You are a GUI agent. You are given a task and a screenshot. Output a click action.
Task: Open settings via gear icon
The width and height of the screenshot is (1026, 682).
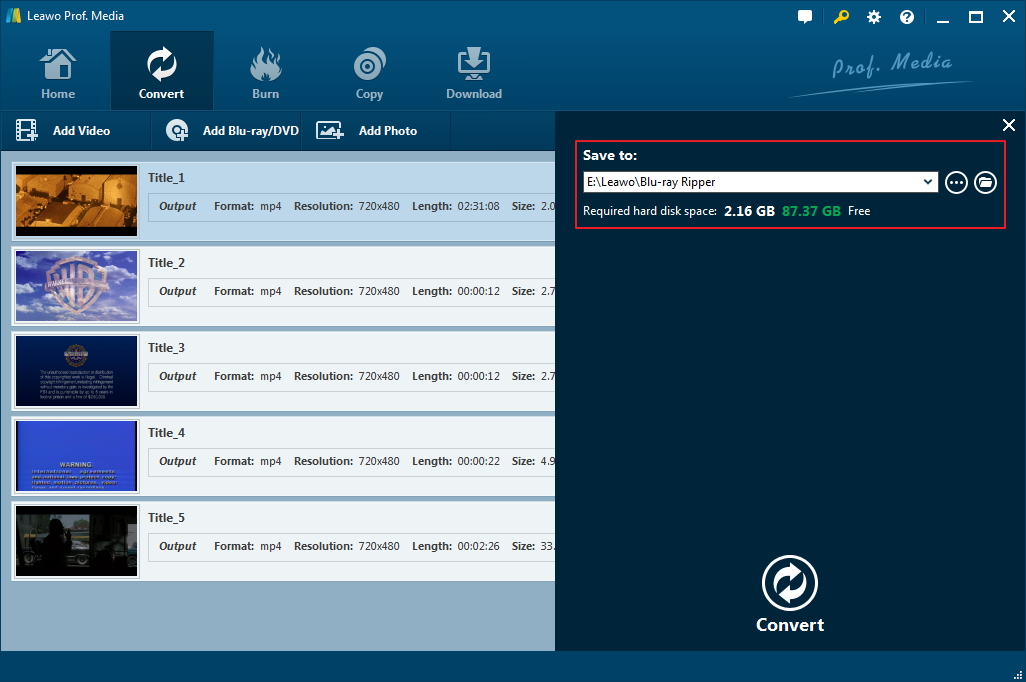(874, 17)
